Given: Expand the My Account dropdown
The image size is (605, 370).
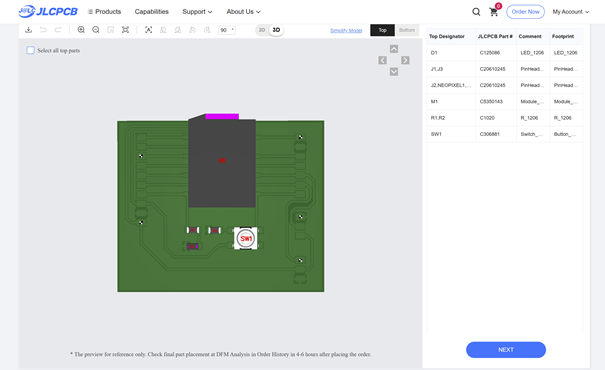Looking at the screenshot, I should [571, 12].
